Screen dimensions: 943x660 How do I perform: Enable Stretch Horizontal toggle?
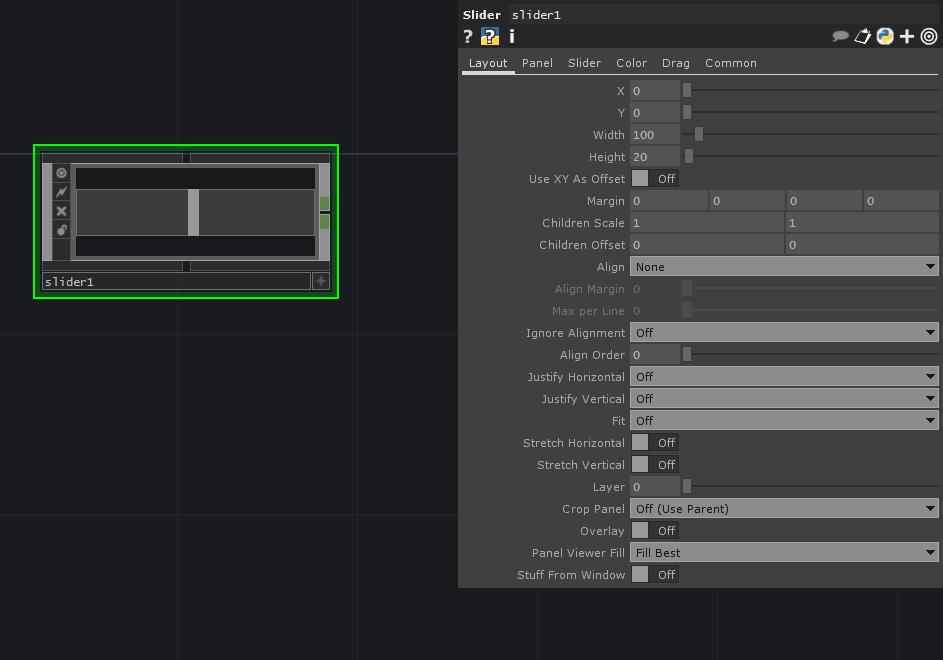click(x=654, y=443)
